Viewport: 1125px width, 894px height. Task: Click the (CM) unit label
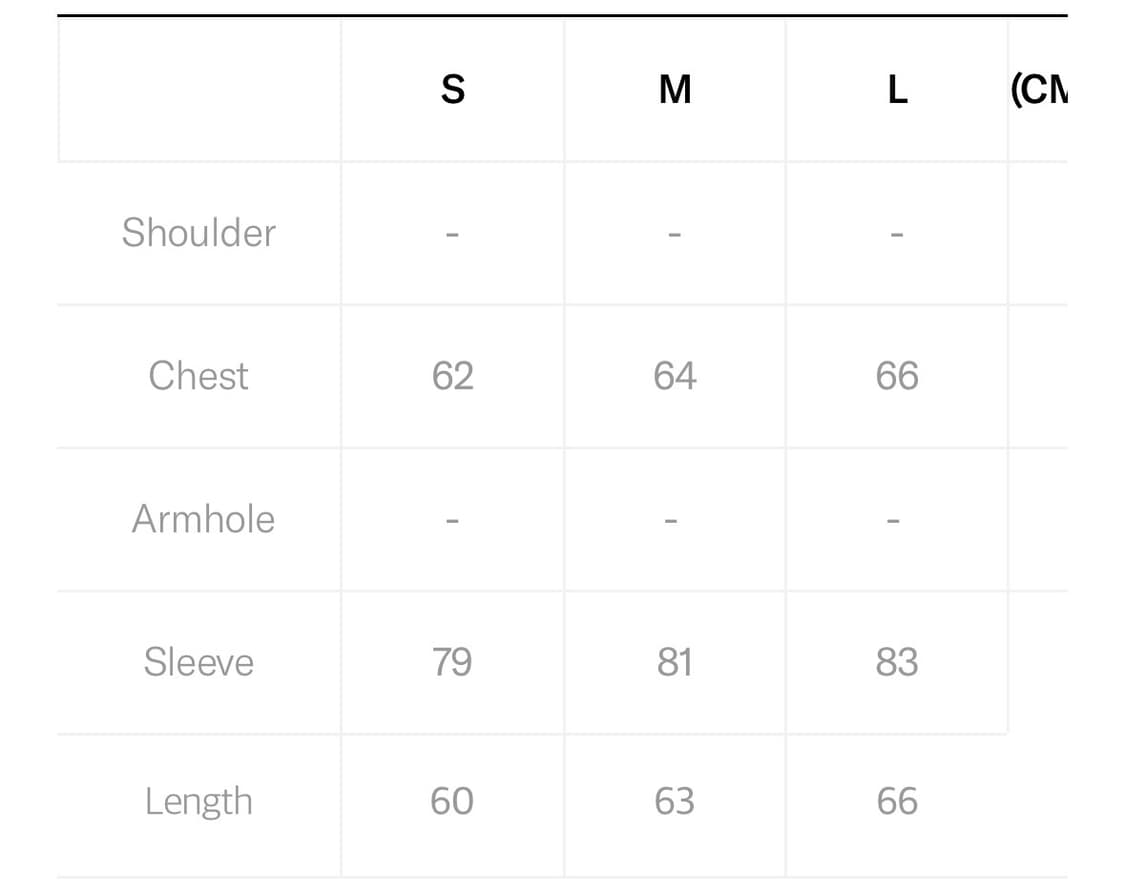tap(1039, 90)
